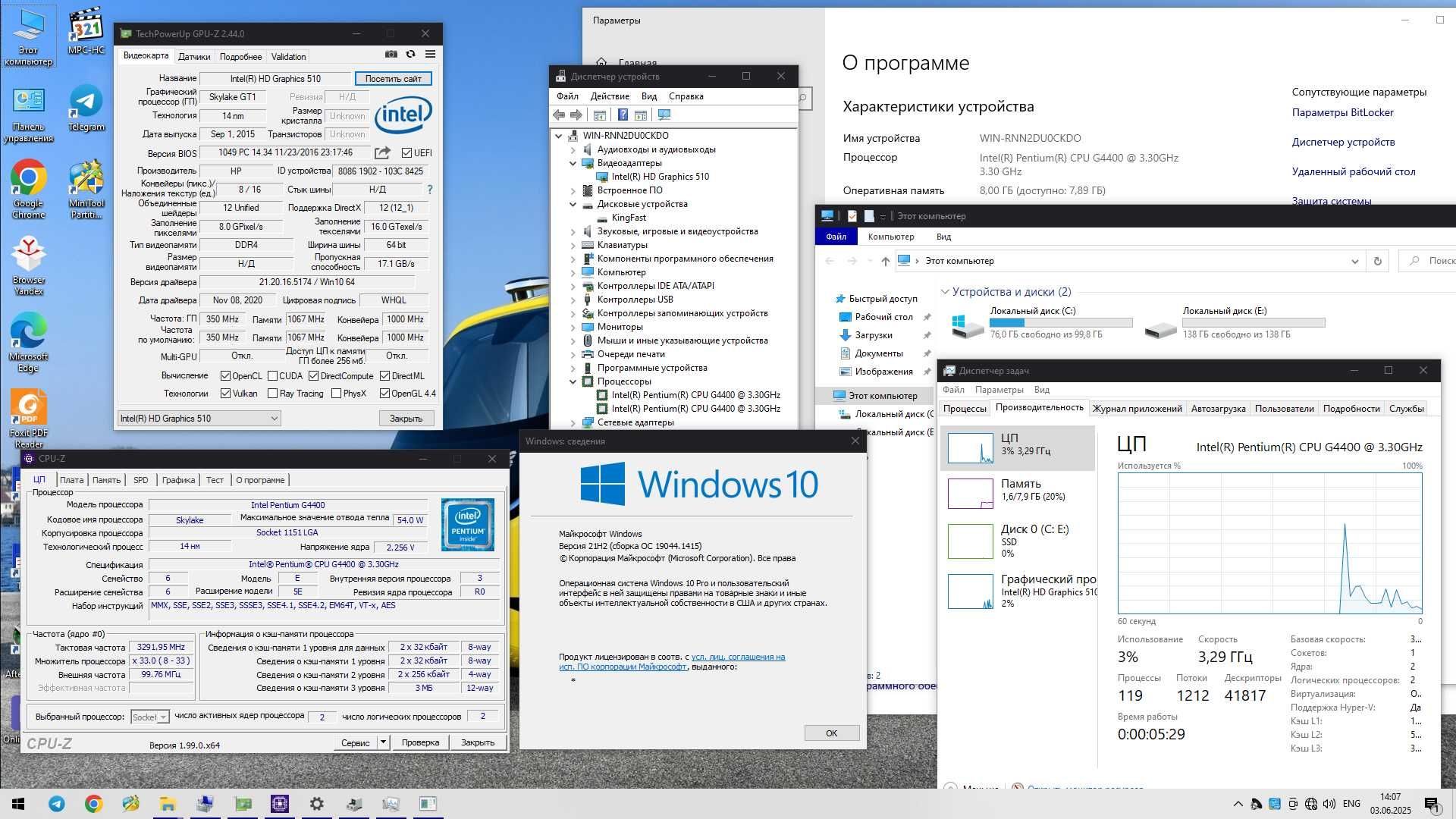Click OK in the Windows сведения dialog
The height and width of the screenshot is (819, 1456).
831,733
